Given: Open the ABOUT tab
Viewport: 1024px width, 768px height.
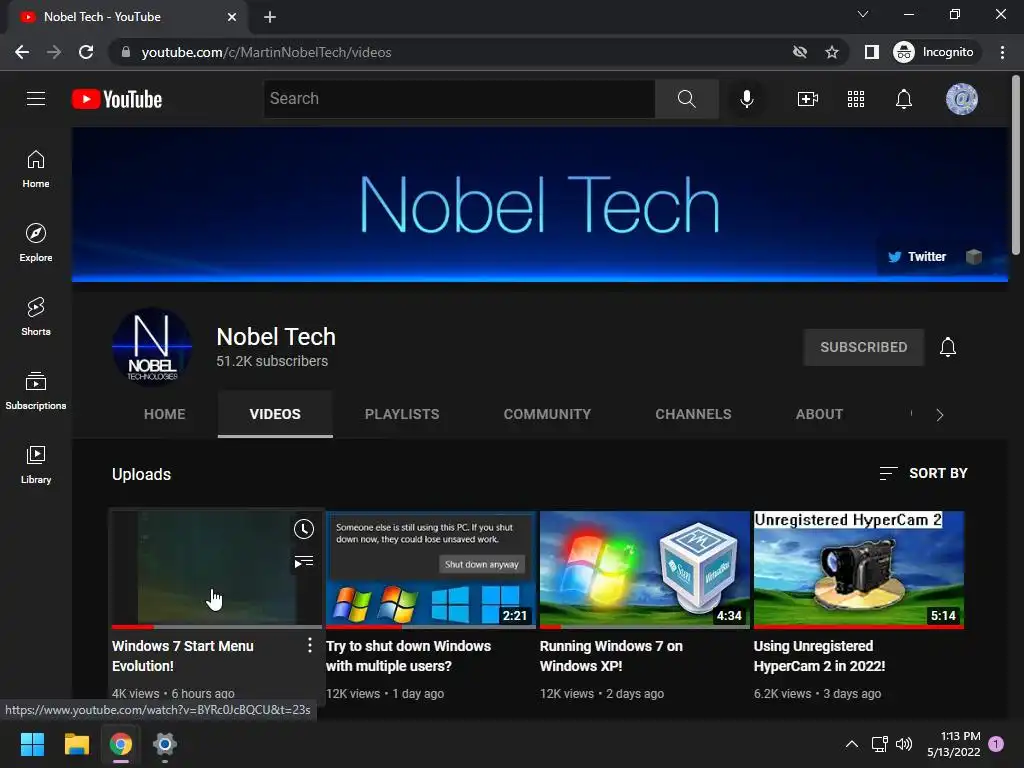Looking at the screenshot, I should pyautogui.click(x=819, y=414).
